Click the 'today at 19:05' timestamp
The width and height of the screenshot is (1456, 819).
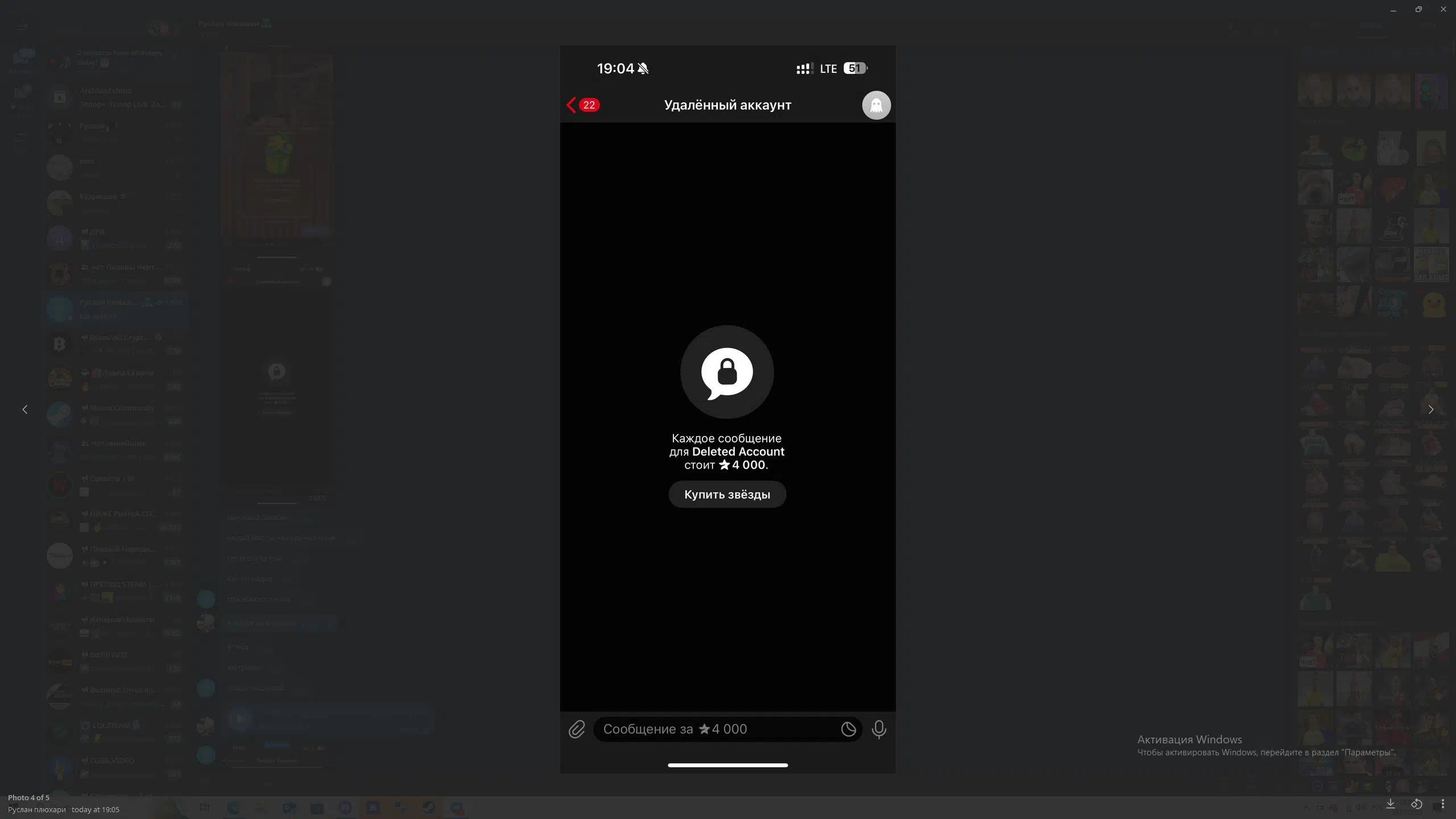(x=95, y=809)
